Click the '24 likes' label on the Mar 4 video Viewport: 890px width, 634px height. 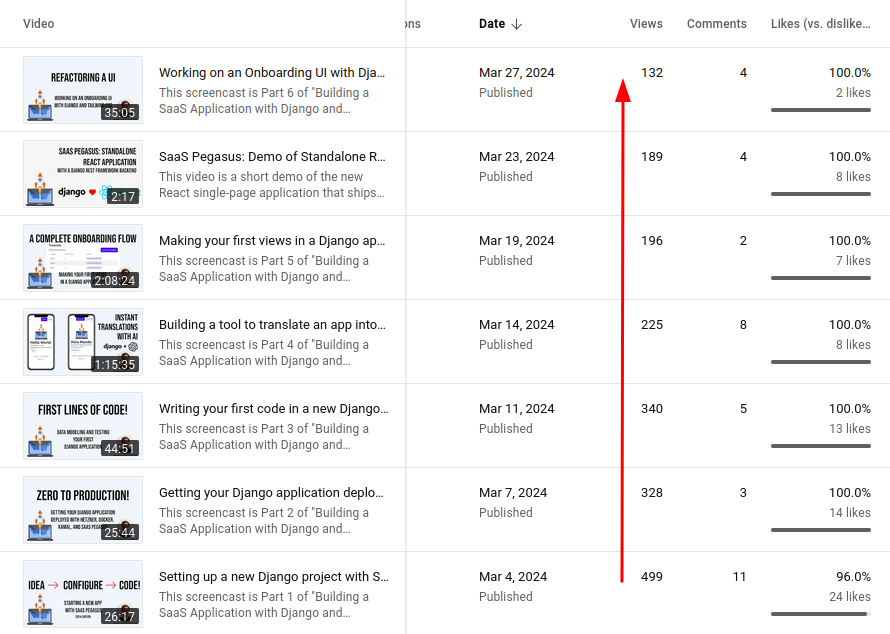(x=849, y=596)
